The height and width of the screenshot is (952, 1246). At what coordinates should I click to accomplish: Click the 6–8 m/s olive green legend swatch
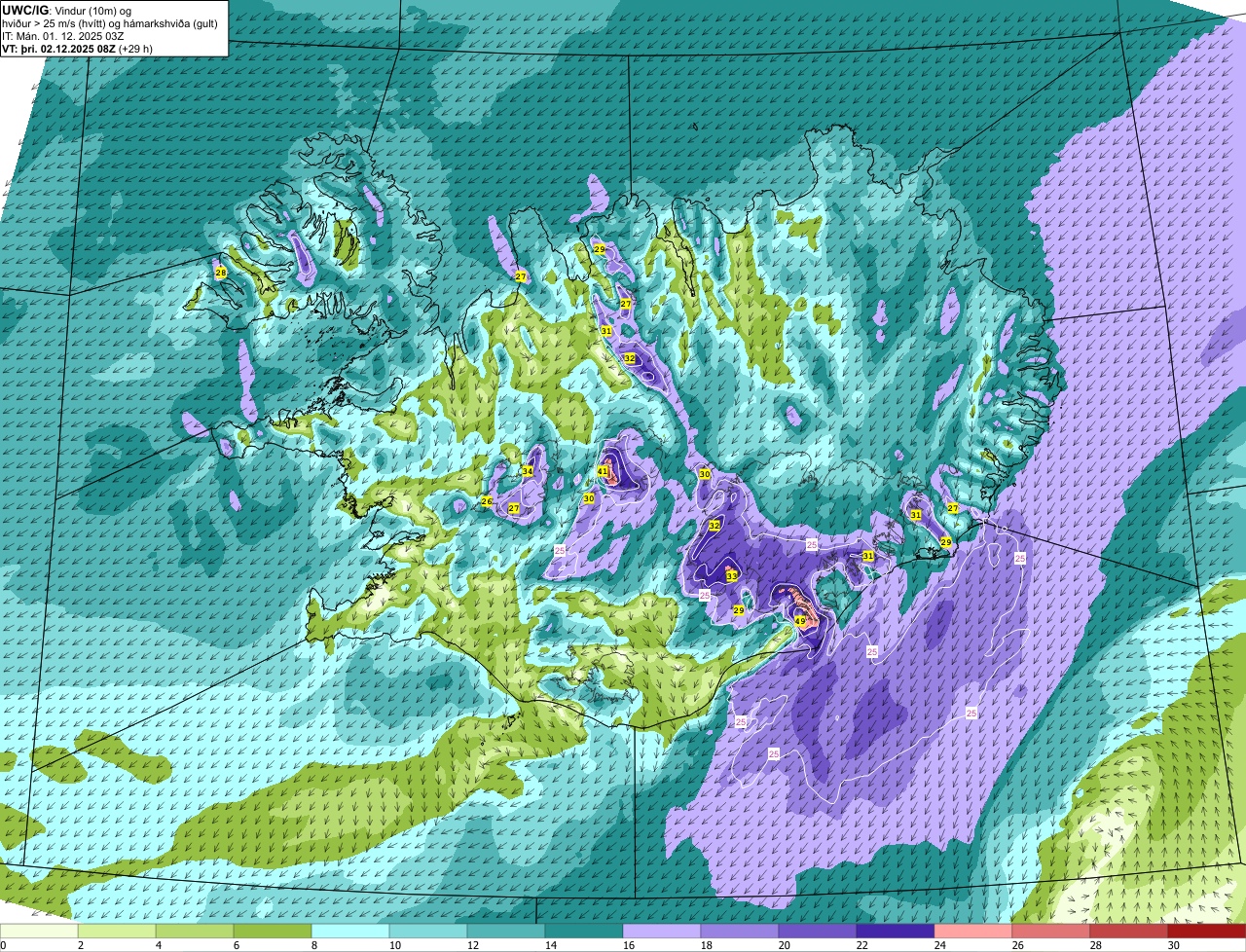[273, 931]
